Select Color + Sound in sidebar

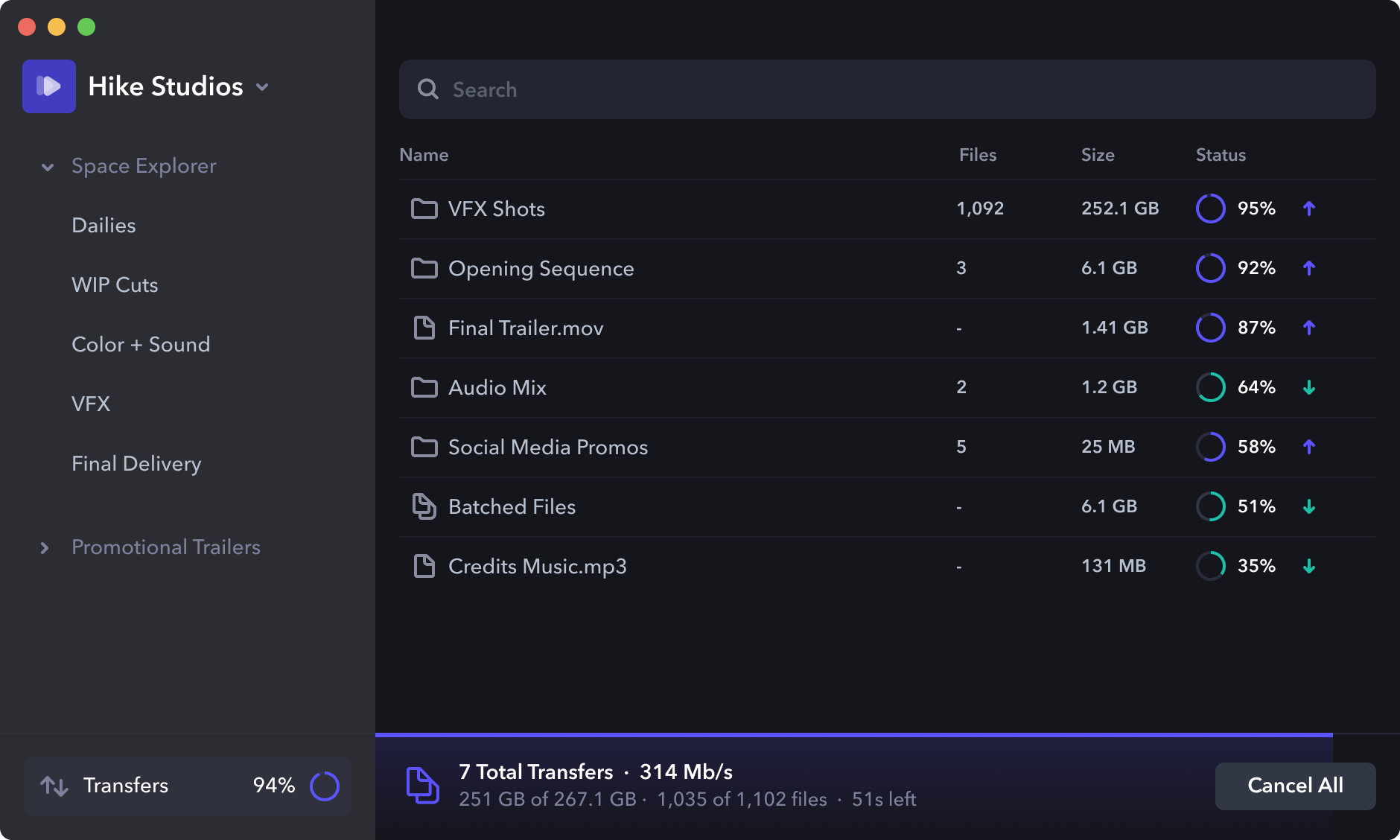141,344
